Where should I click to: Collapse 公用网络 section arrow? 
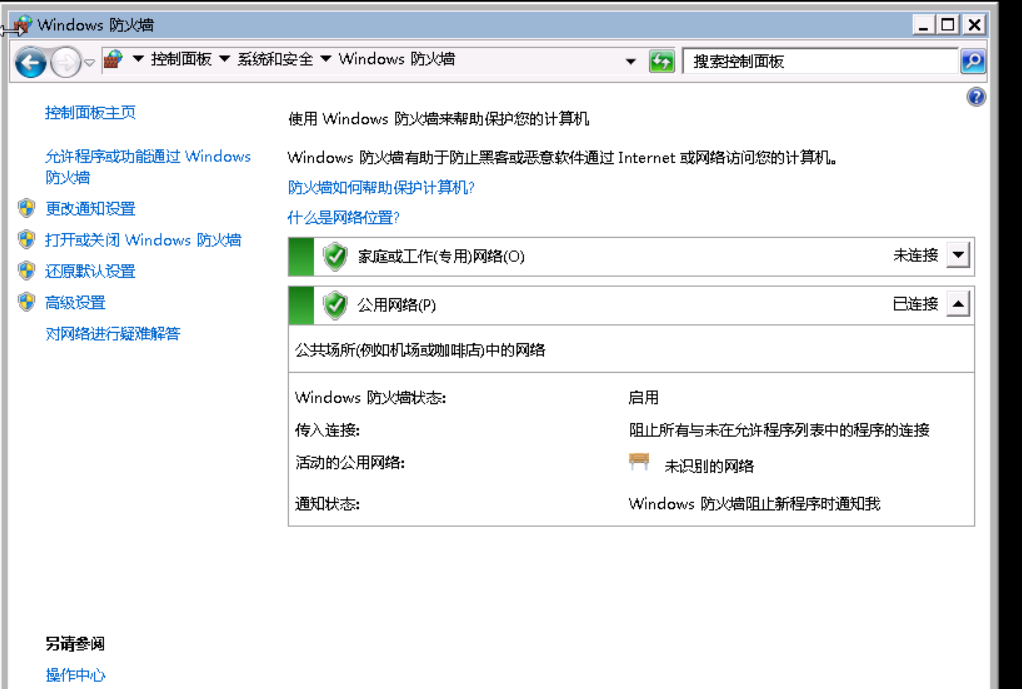click(x=958, y=304)
